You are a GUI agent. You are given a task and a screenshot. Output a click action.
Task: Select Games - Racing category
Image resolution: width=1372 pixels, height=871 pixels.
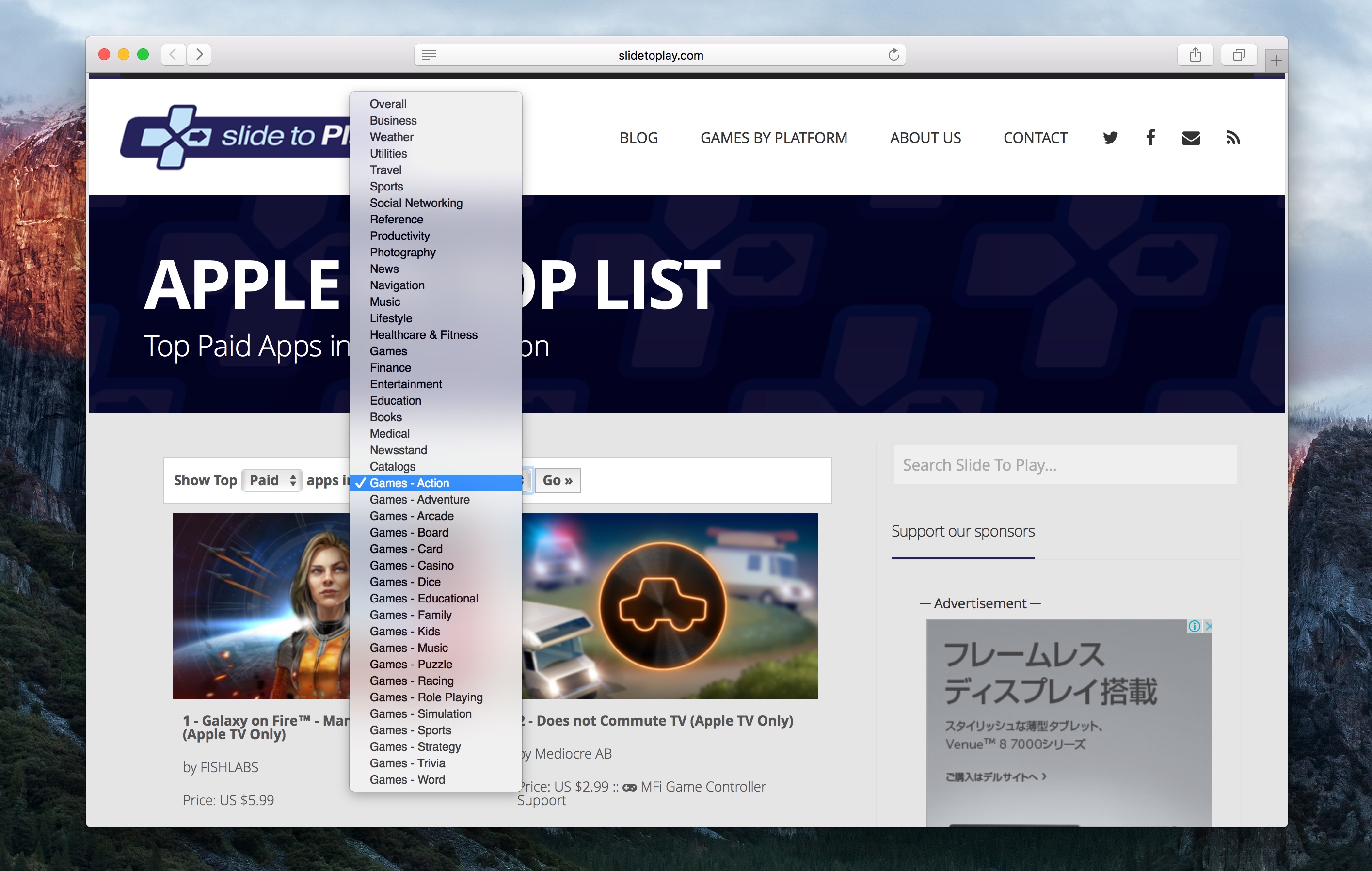(x=436, y=681)
